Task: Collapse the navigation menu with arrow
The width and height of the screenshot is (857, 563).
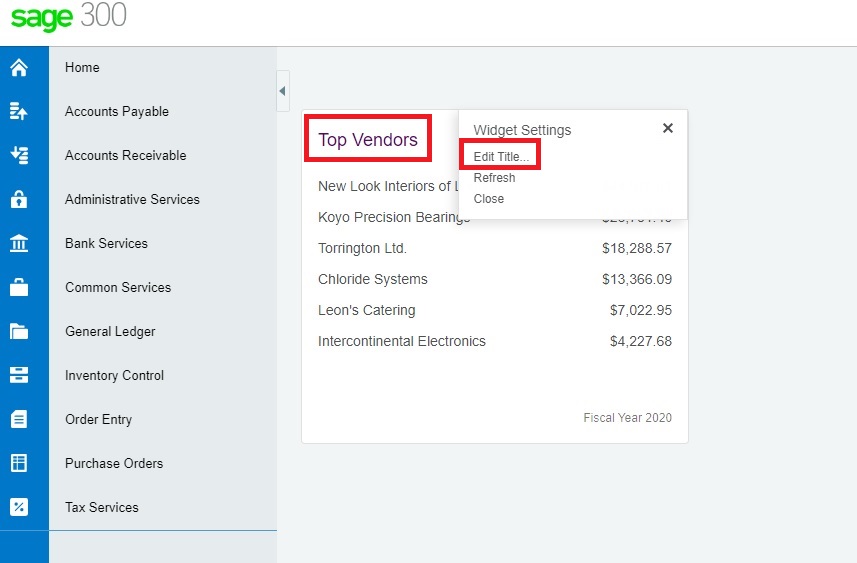Action: coord(283,91)
